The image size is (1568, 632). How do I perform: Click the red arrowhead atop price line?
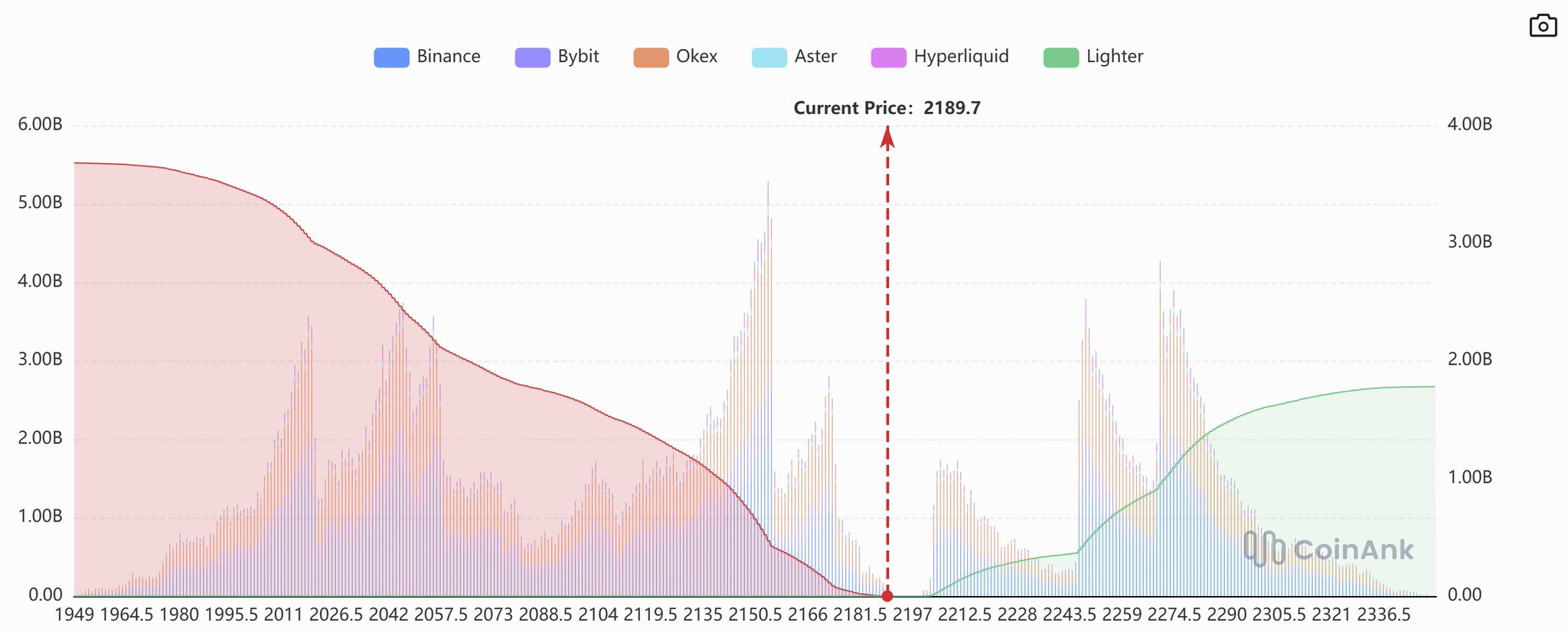click(887, 137)
